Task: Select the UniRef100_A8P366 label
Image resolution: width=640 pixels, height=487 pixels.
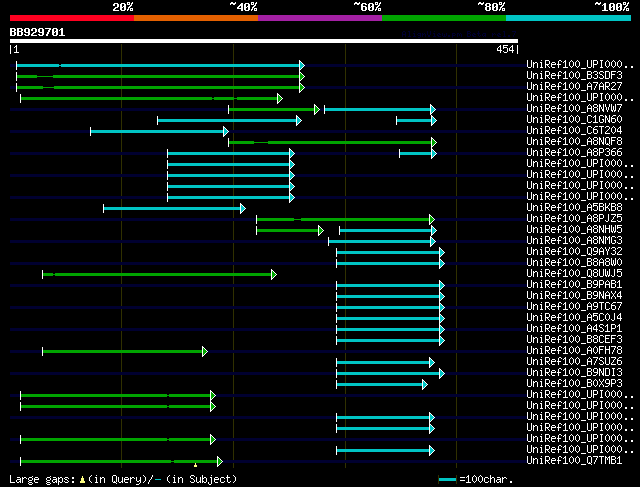Action: tap(574, 153)
